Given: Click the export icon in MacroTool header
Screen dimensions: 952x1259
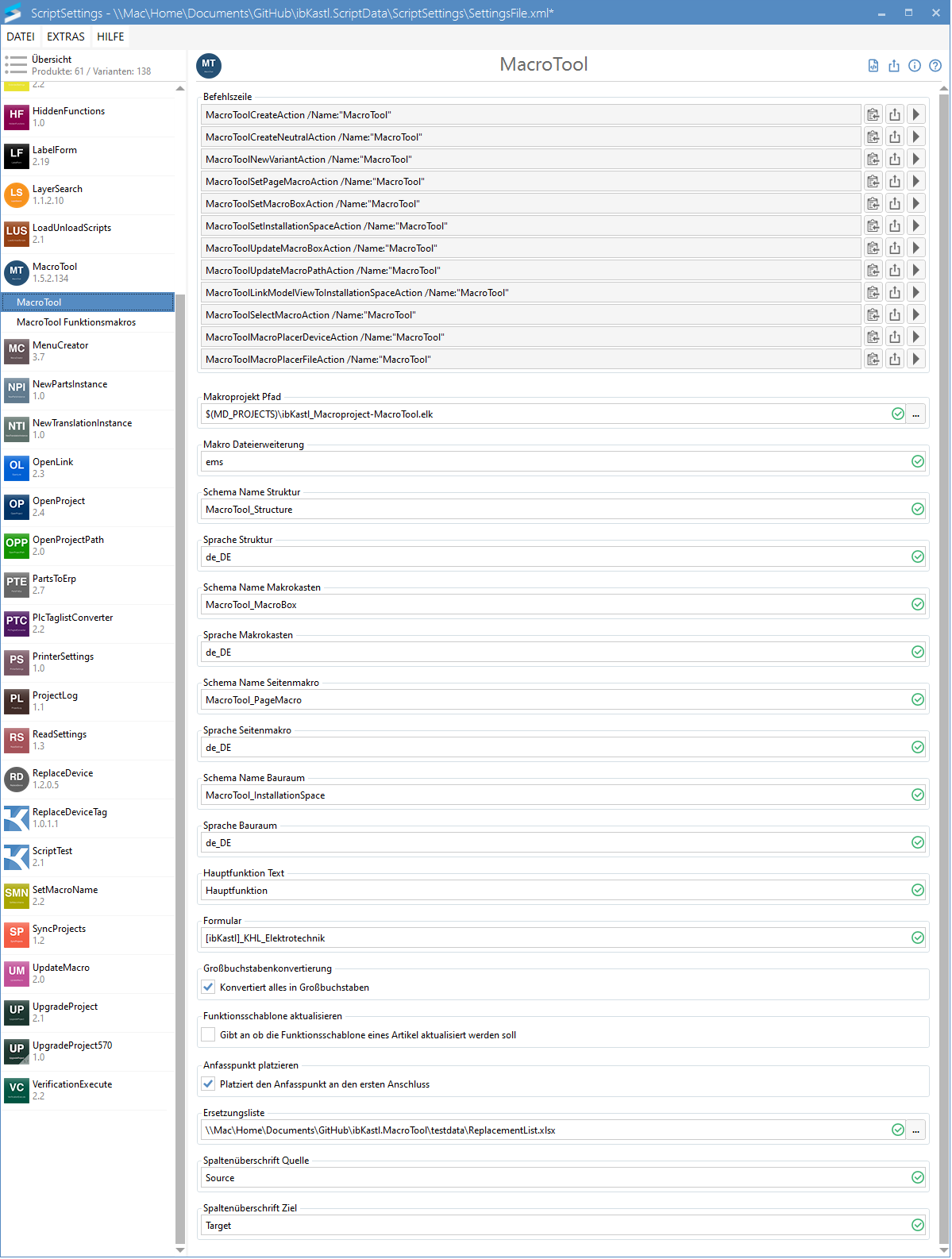Looking at the screenshot, I should pos(894,66).
